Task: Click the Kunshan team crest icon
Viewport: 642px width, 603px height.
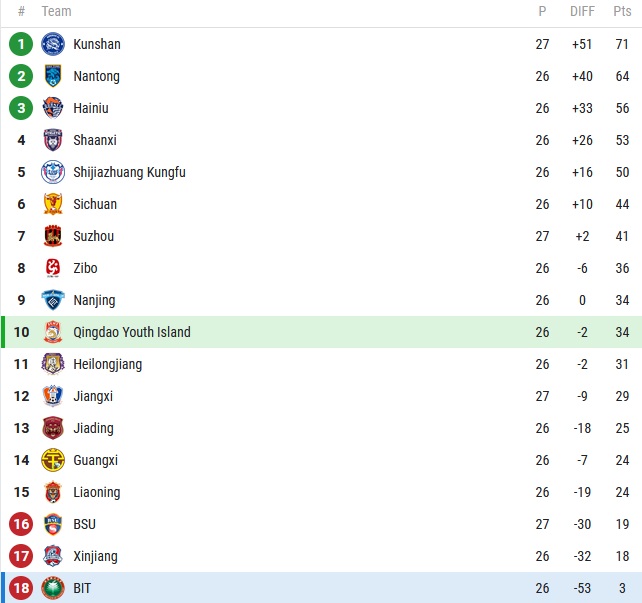Action: click(x=53, y=44)
